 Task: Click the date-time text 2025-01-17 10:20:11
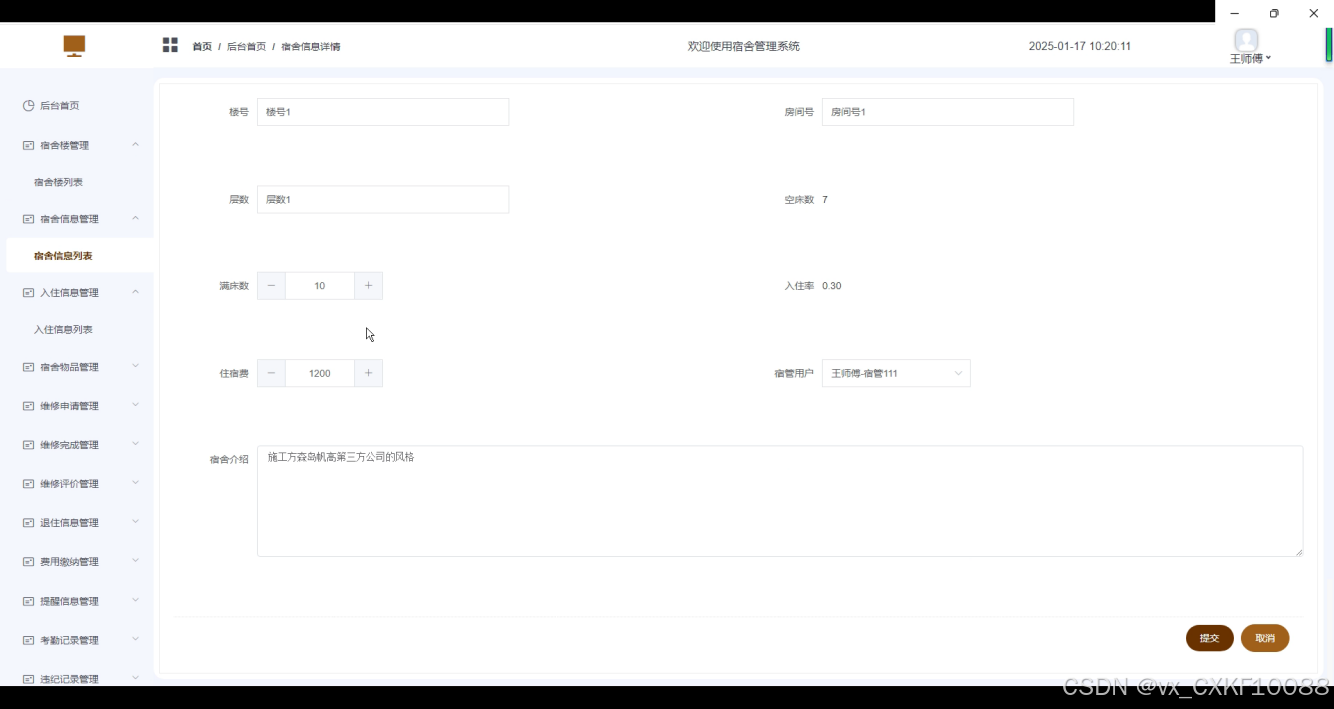1080,46
